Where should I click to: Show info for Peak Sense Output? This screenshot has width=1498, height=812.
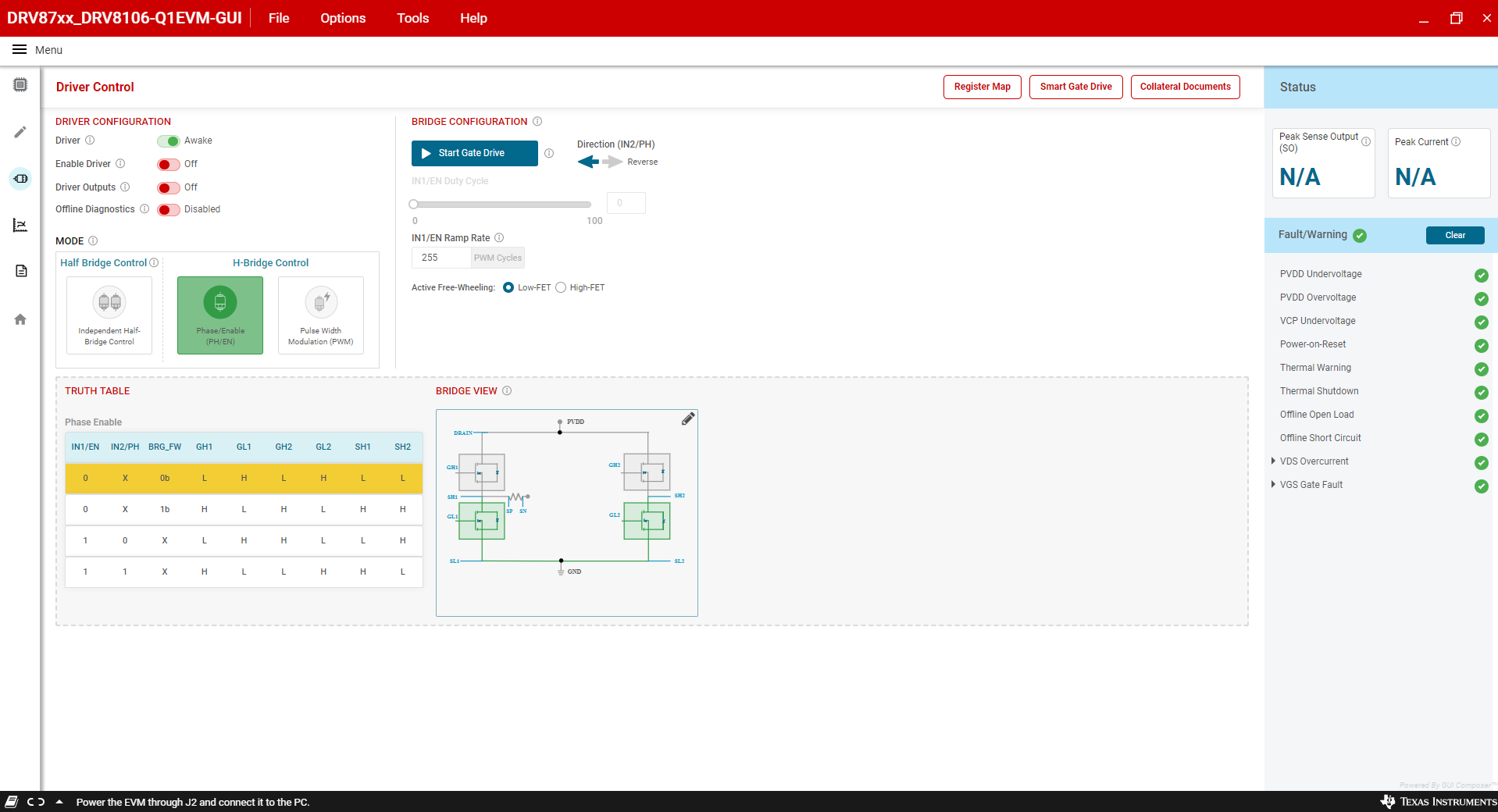(1366, 142)
